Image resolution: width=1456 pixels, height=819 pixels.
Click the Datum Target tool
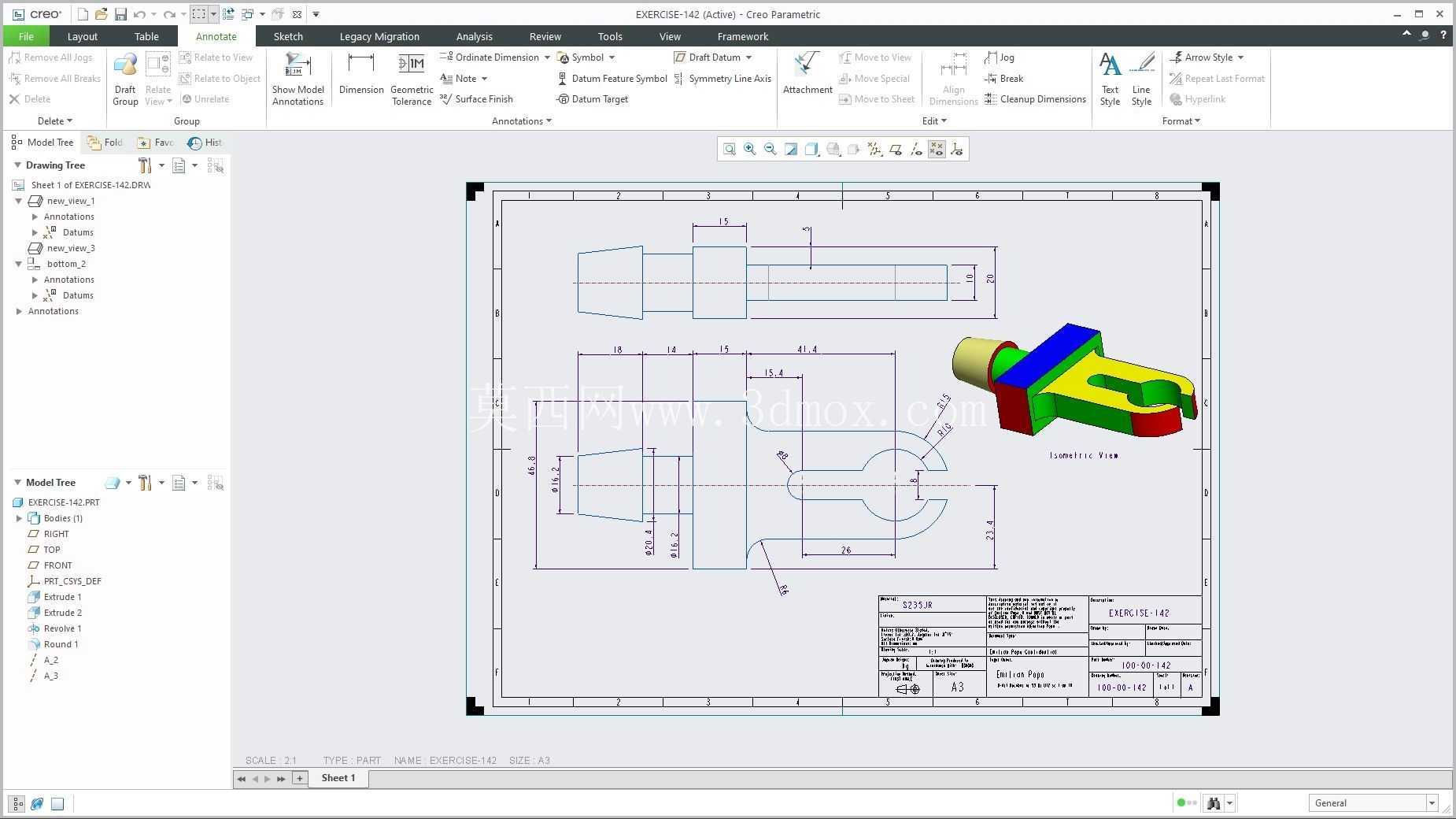coord(593,99)
